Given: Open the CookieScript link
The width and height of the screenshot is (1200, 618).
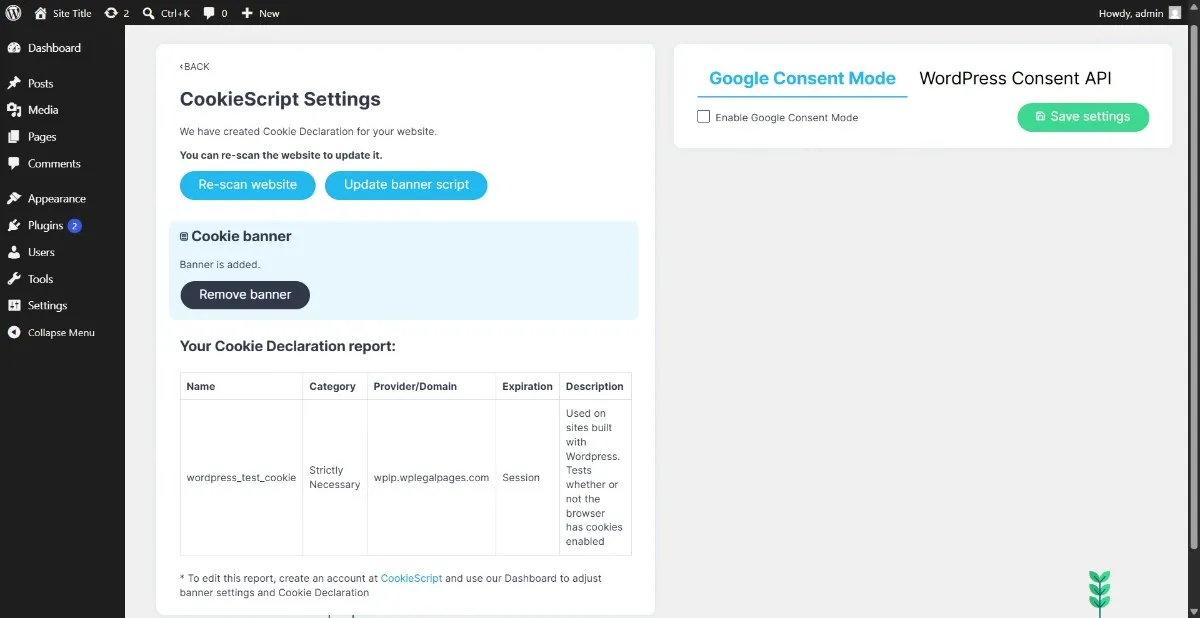Looking at the screenshot, I should [411, 578].
